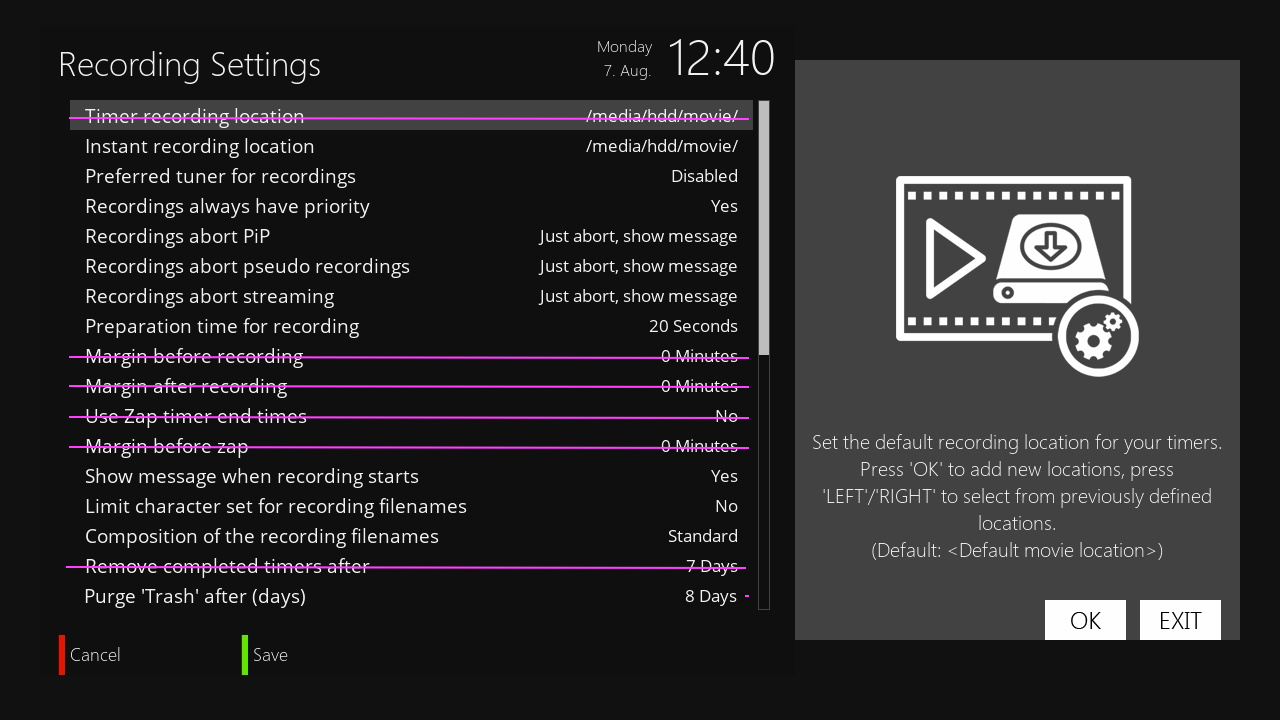Click the OK button in the help panel
This screenshot has width=1280, height=720.
coord(1085,620)
